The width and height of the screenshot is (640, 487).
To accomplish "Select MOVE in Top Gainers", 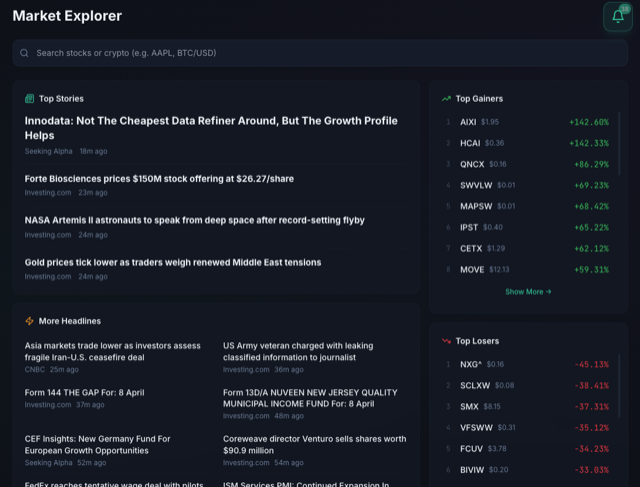I will click(x=527, y=269).
